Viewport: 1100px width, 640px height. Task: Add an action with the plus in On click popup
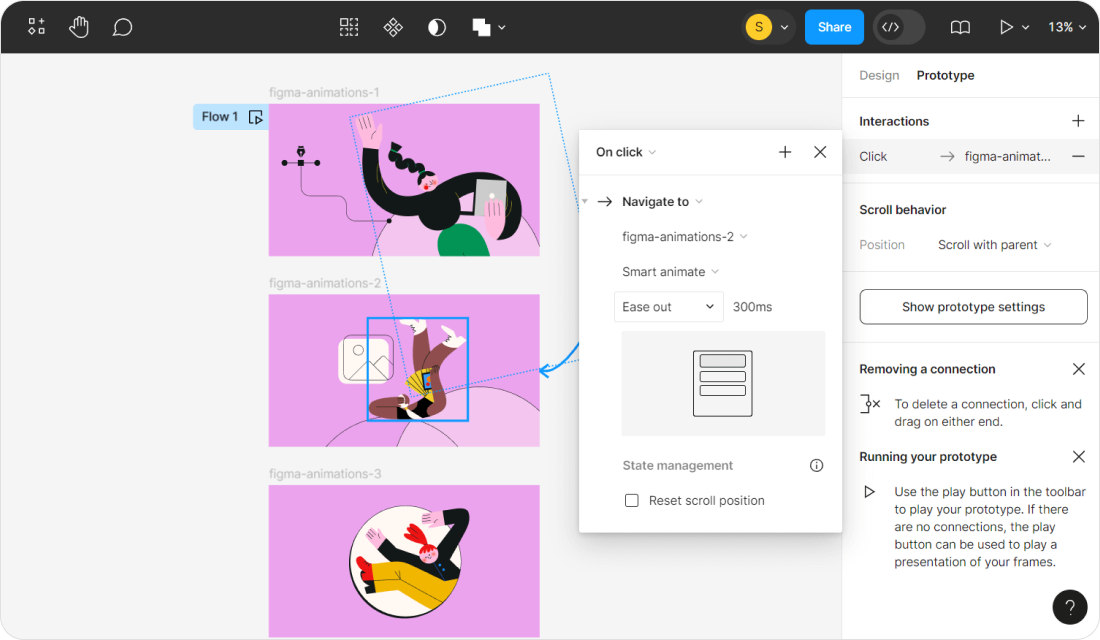(785, 152)
